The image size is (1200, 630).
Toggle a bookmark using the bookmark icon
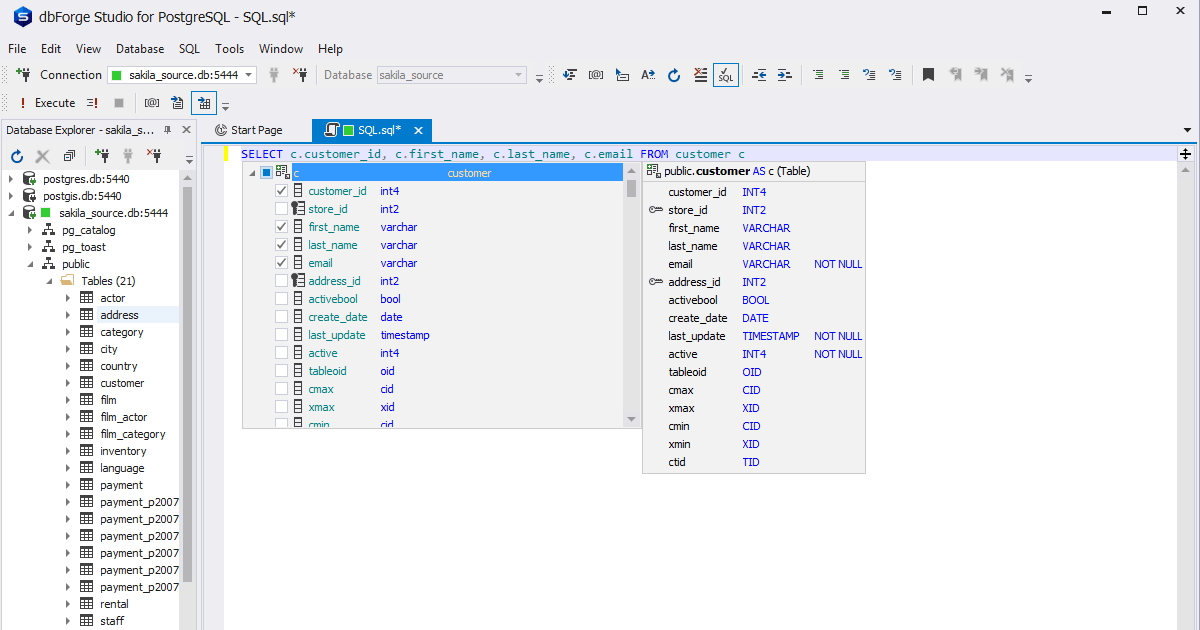tap(927, 74)
